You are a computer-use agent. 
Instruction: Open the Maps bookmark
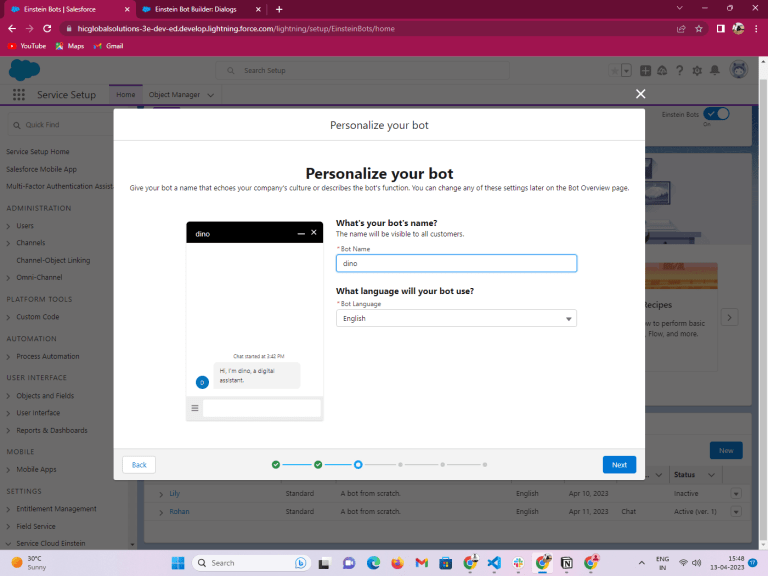(70, 46)
